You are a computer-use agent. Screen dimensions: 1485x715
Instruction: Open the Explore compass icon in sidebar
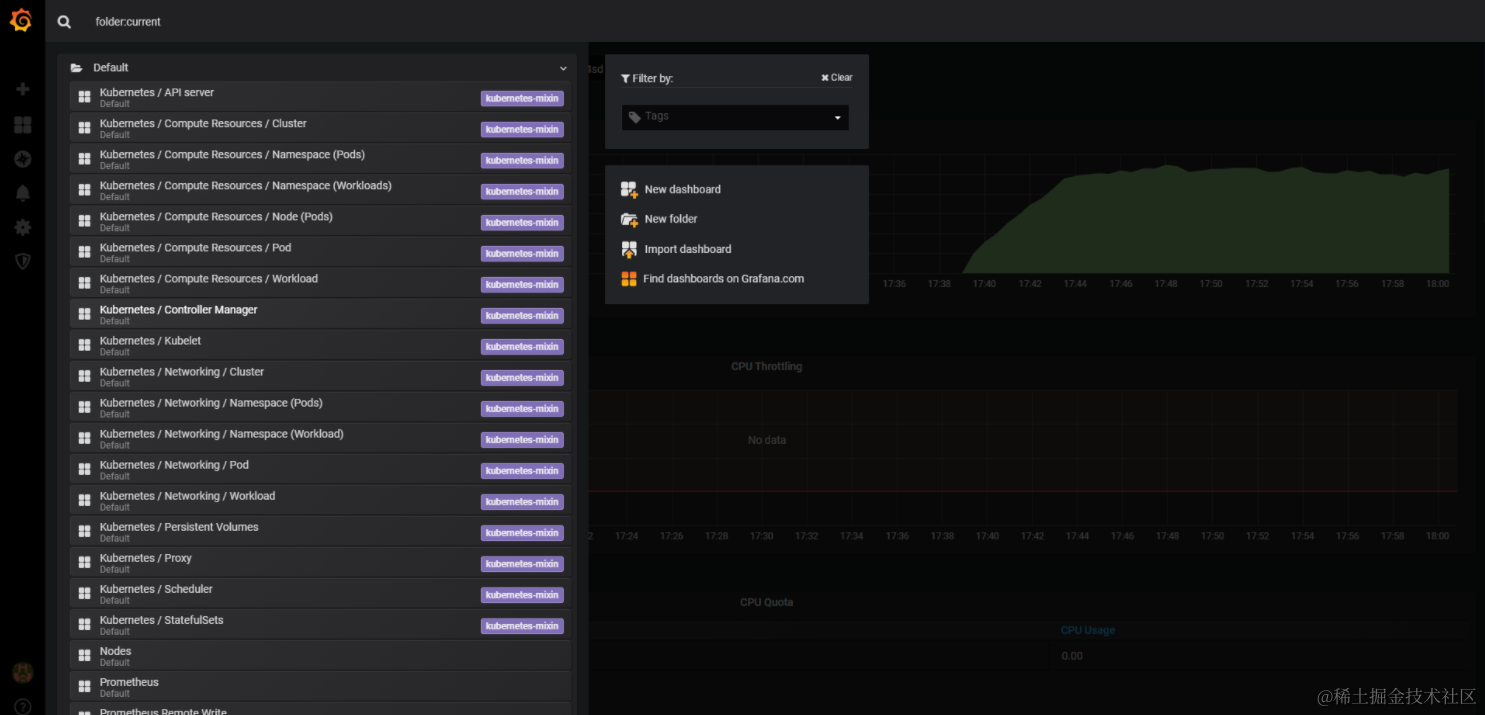pyautogui.click(x=22, y=159)
